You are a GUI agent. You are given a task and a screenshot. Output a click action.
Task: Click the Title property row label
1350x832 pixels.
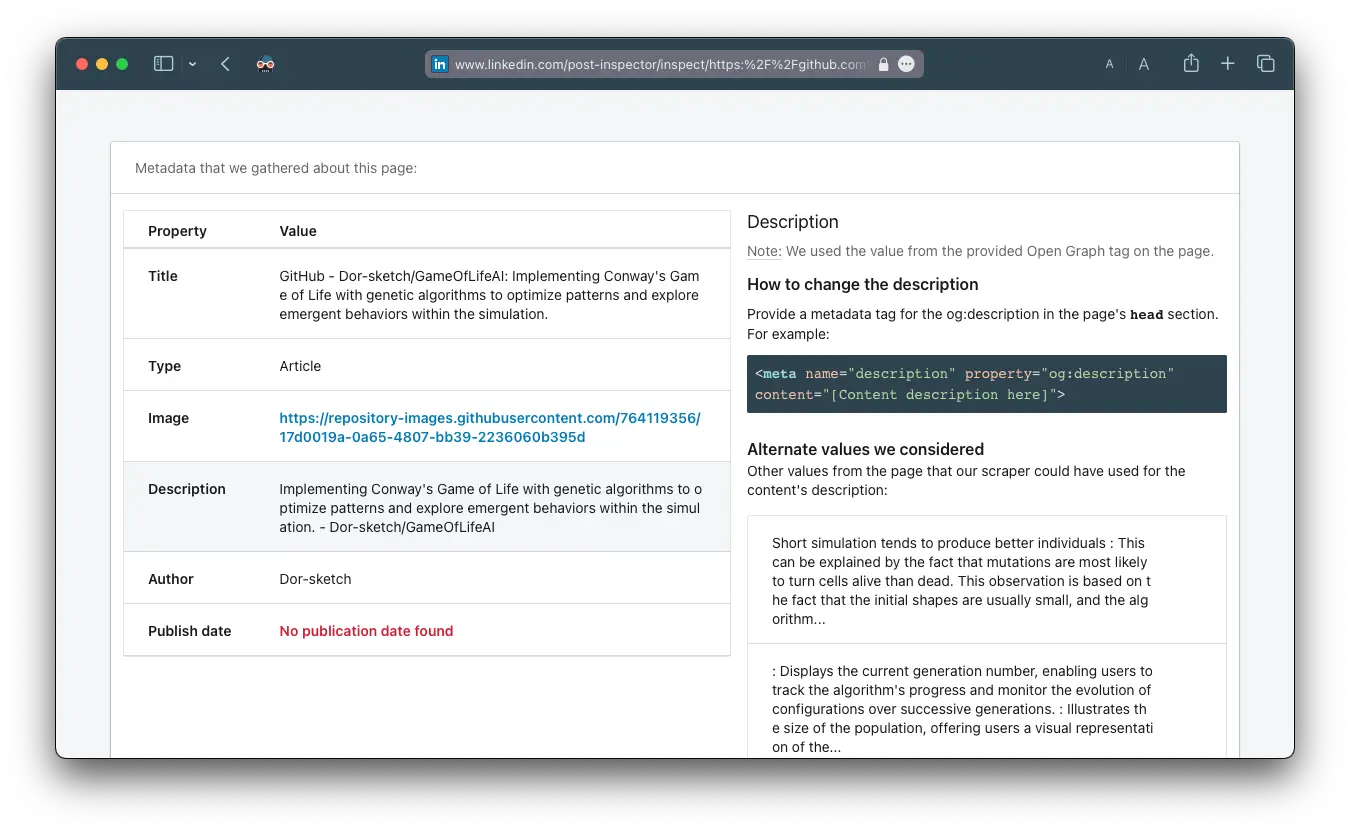(163, 276)
